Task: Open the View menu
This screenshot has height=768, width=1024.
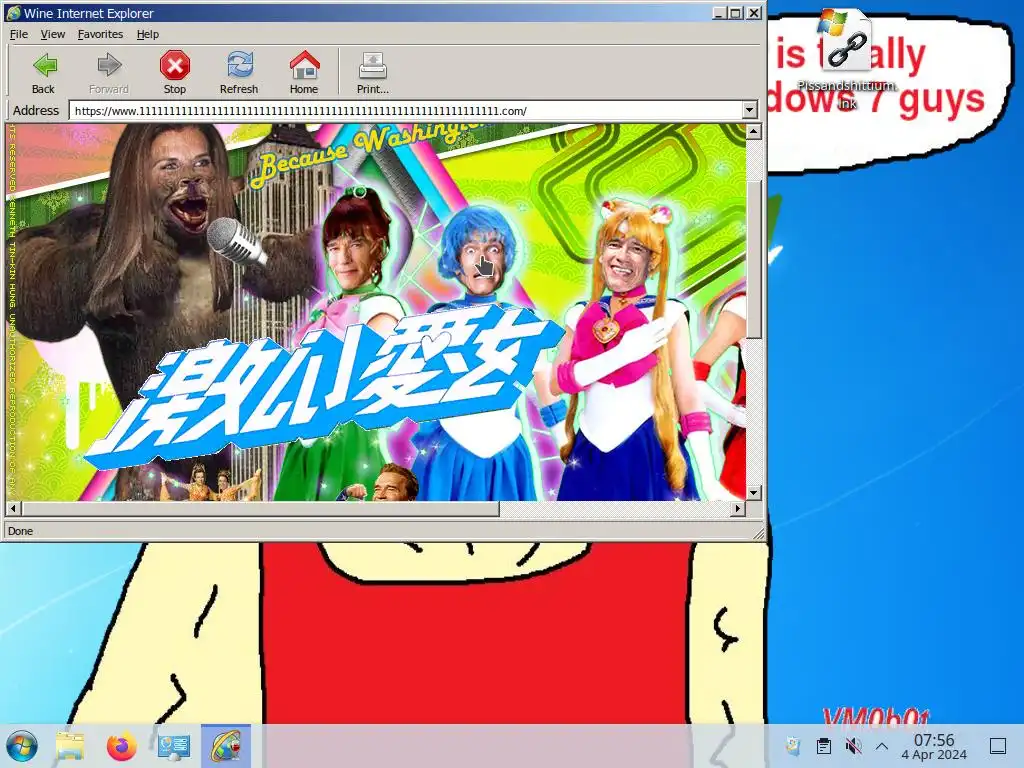Action: [52, 34]
